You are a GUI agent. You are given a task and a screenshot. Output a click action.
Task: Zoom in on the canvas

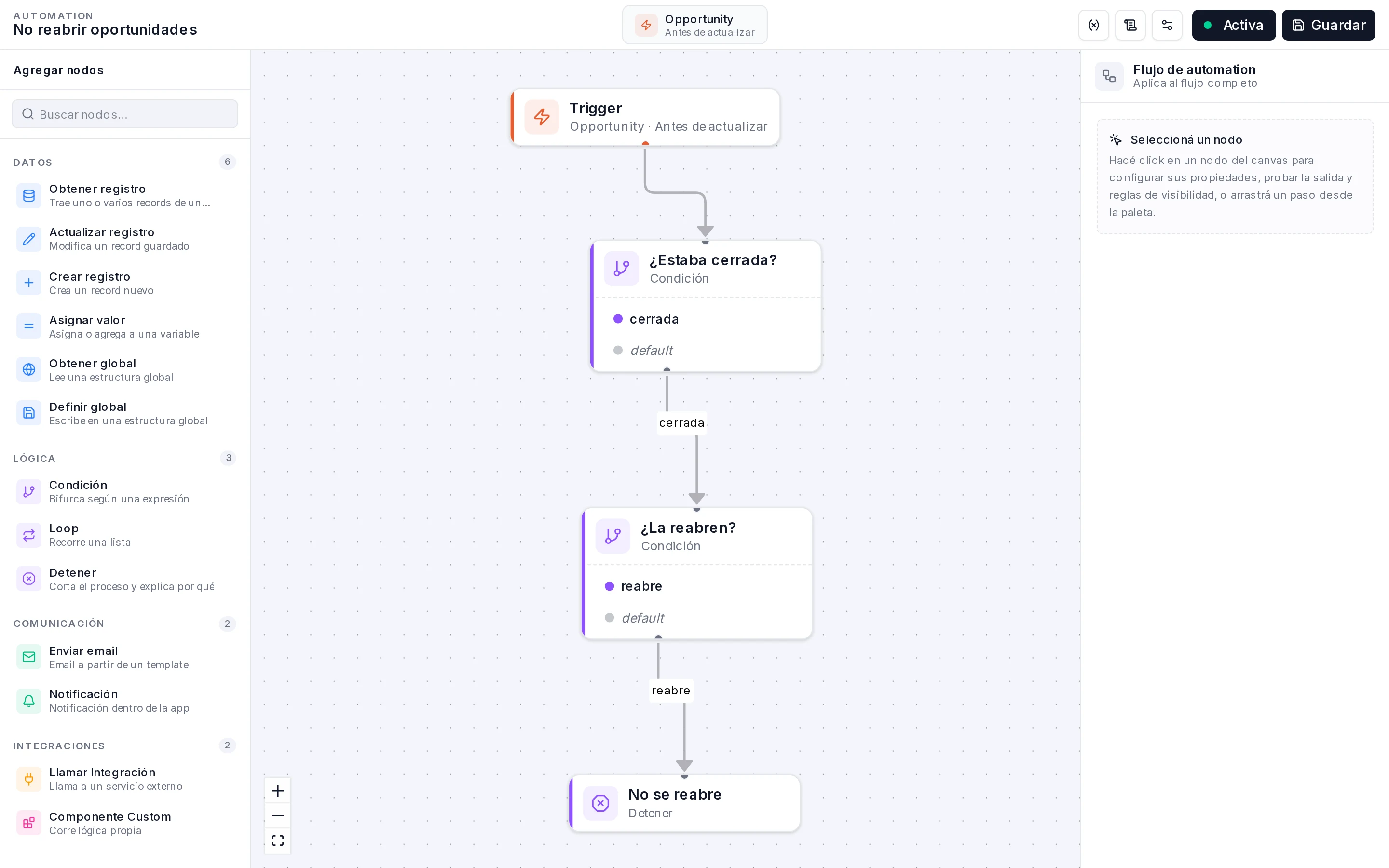coord(278,791)
